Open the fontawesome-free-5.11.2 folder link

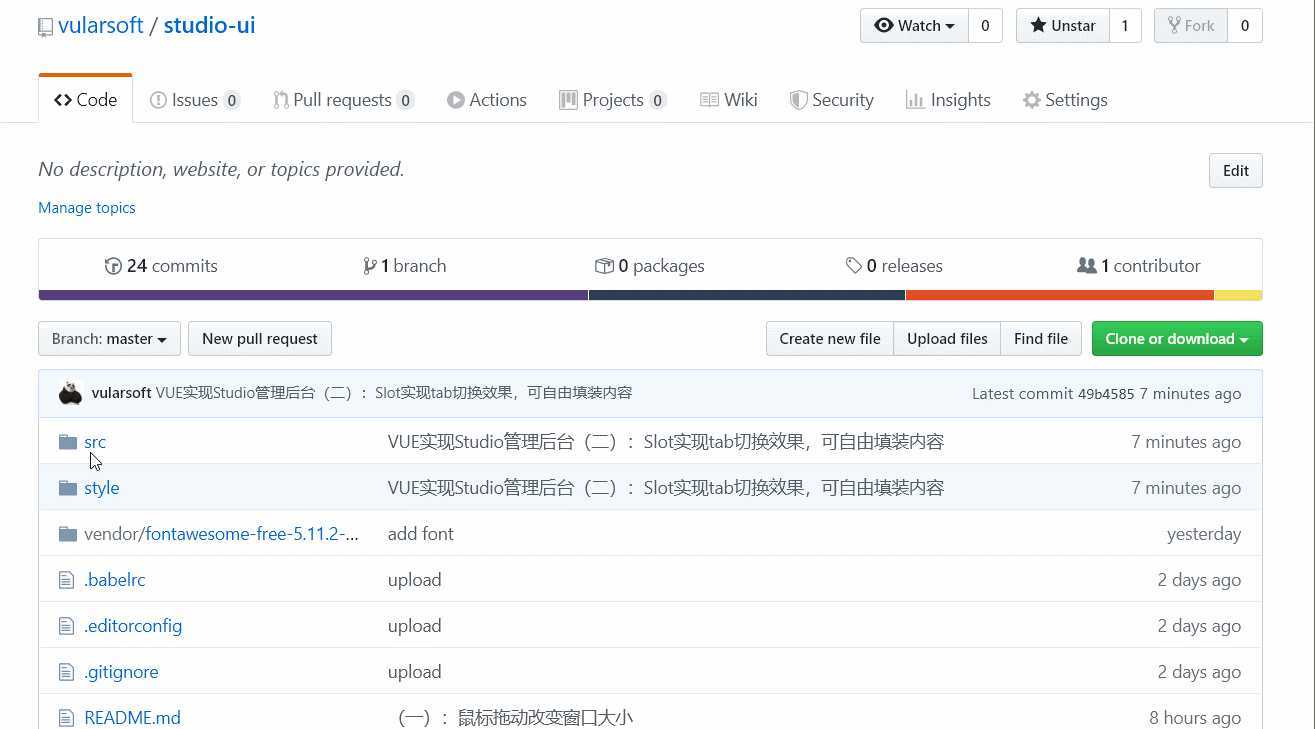coord(252,534)
